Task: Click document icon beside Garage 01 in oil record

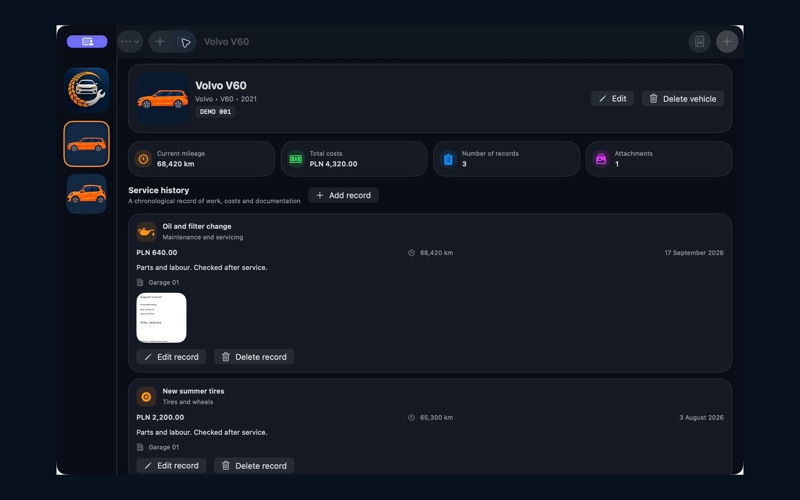Action: point(140,282)
